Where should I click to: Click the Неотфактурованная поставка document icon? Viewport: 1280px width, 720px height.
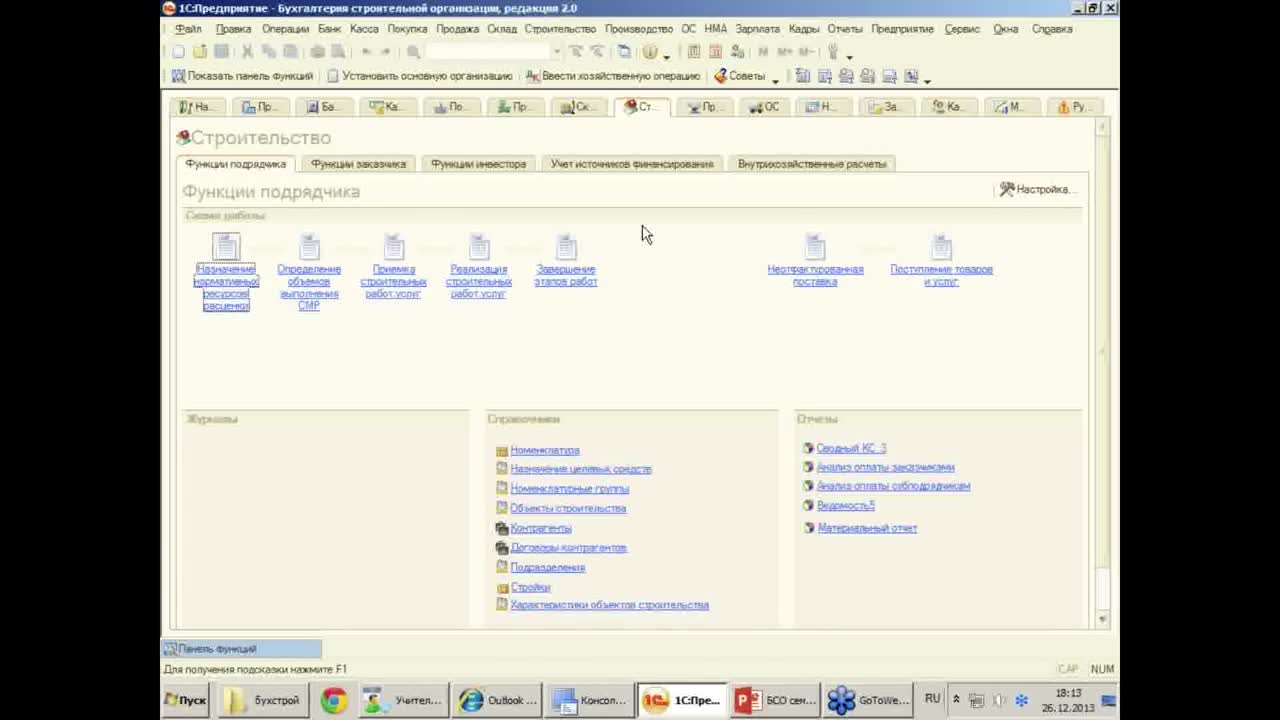click(x=815, y=247)
